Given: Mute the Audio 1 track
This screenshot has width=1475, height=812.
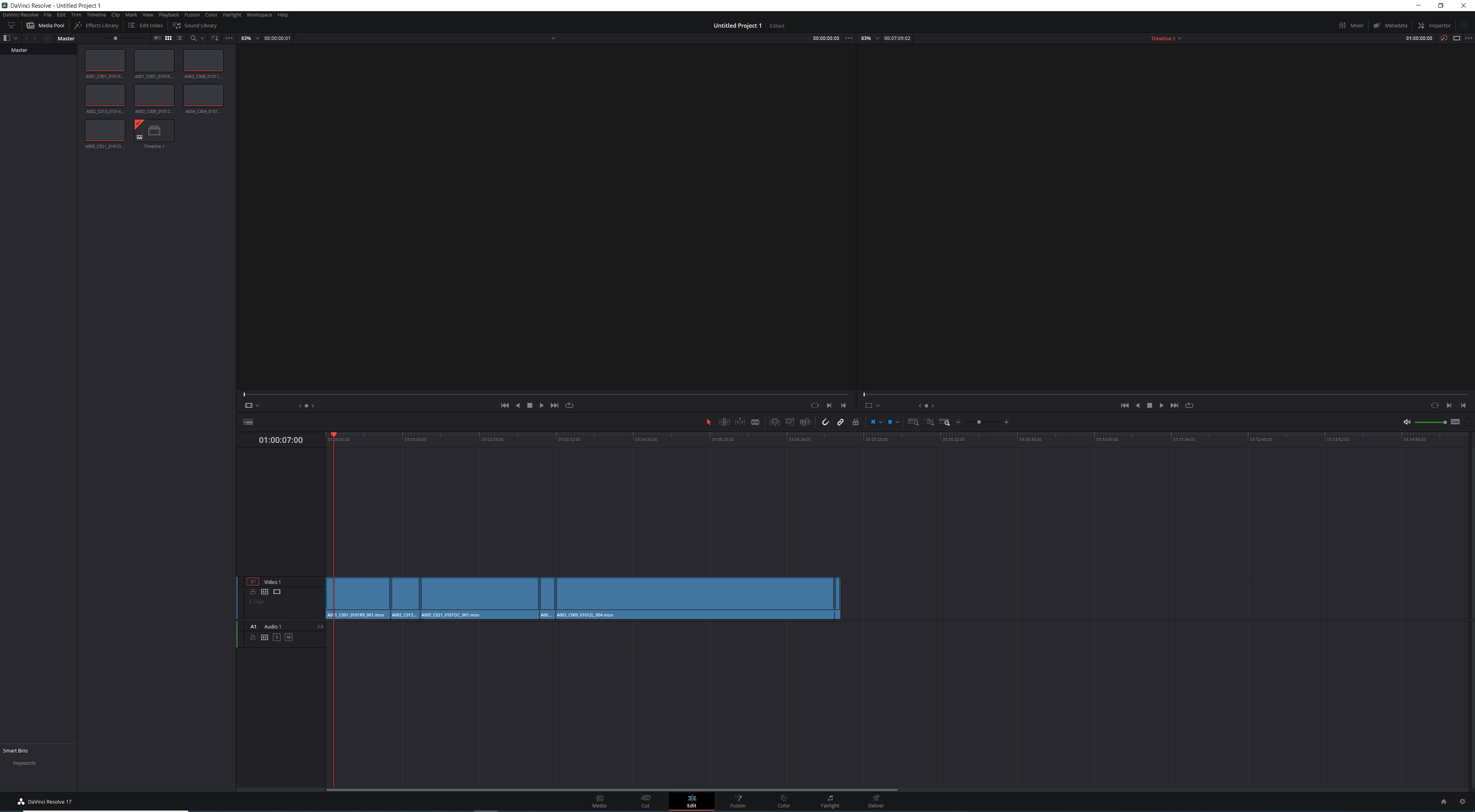Looking at the screenshot, I should [289, 638].
